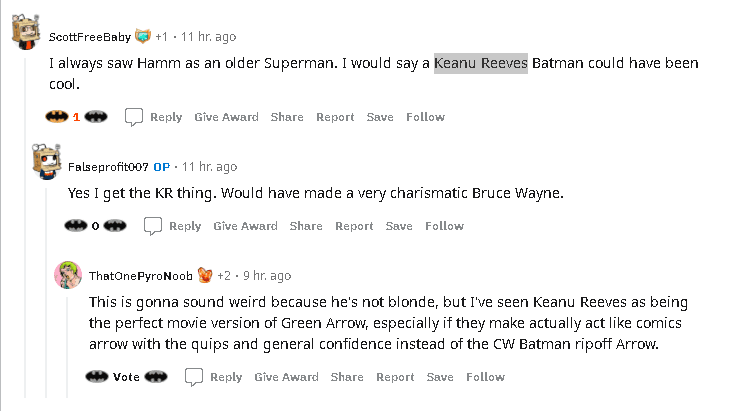
Task: Share Falseprofit007's comment
Action: 306,226
